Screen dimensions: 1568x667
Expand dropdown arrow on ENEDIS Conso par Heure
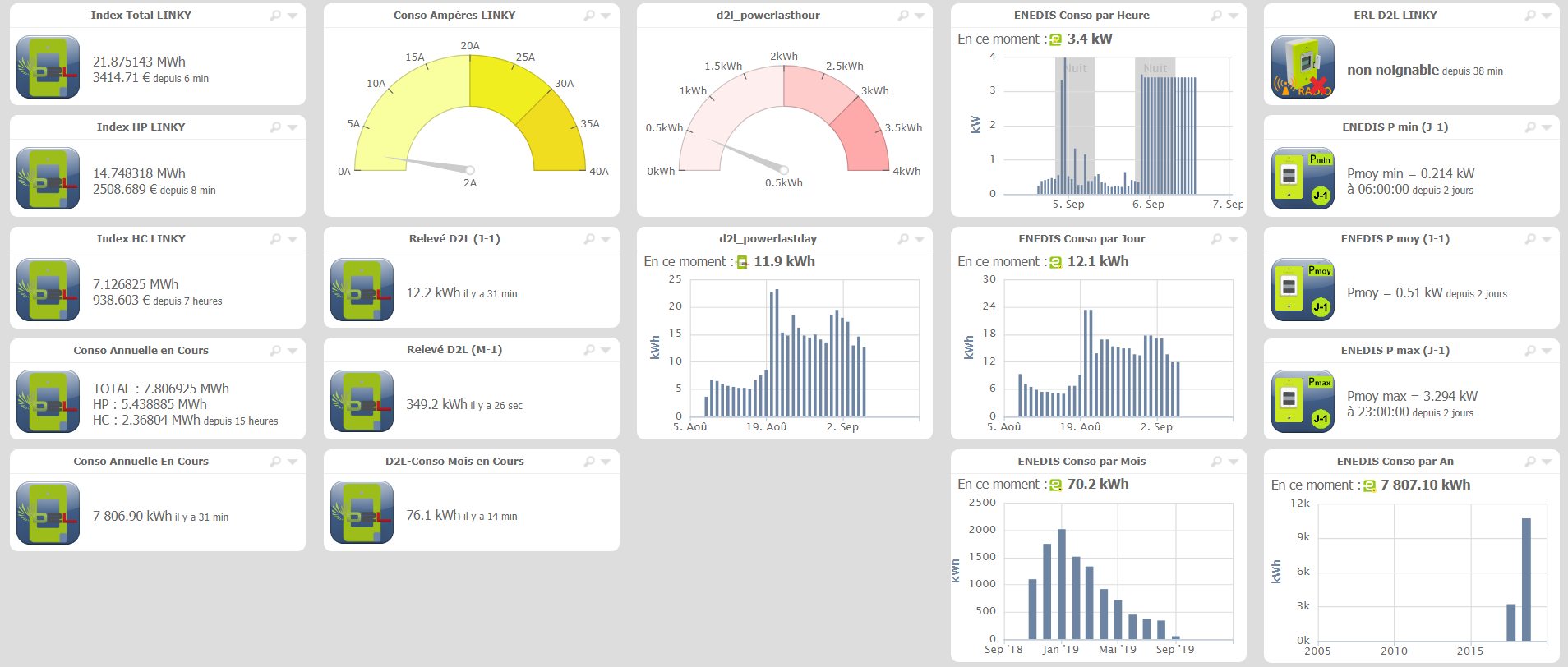tap(1234, 16)
